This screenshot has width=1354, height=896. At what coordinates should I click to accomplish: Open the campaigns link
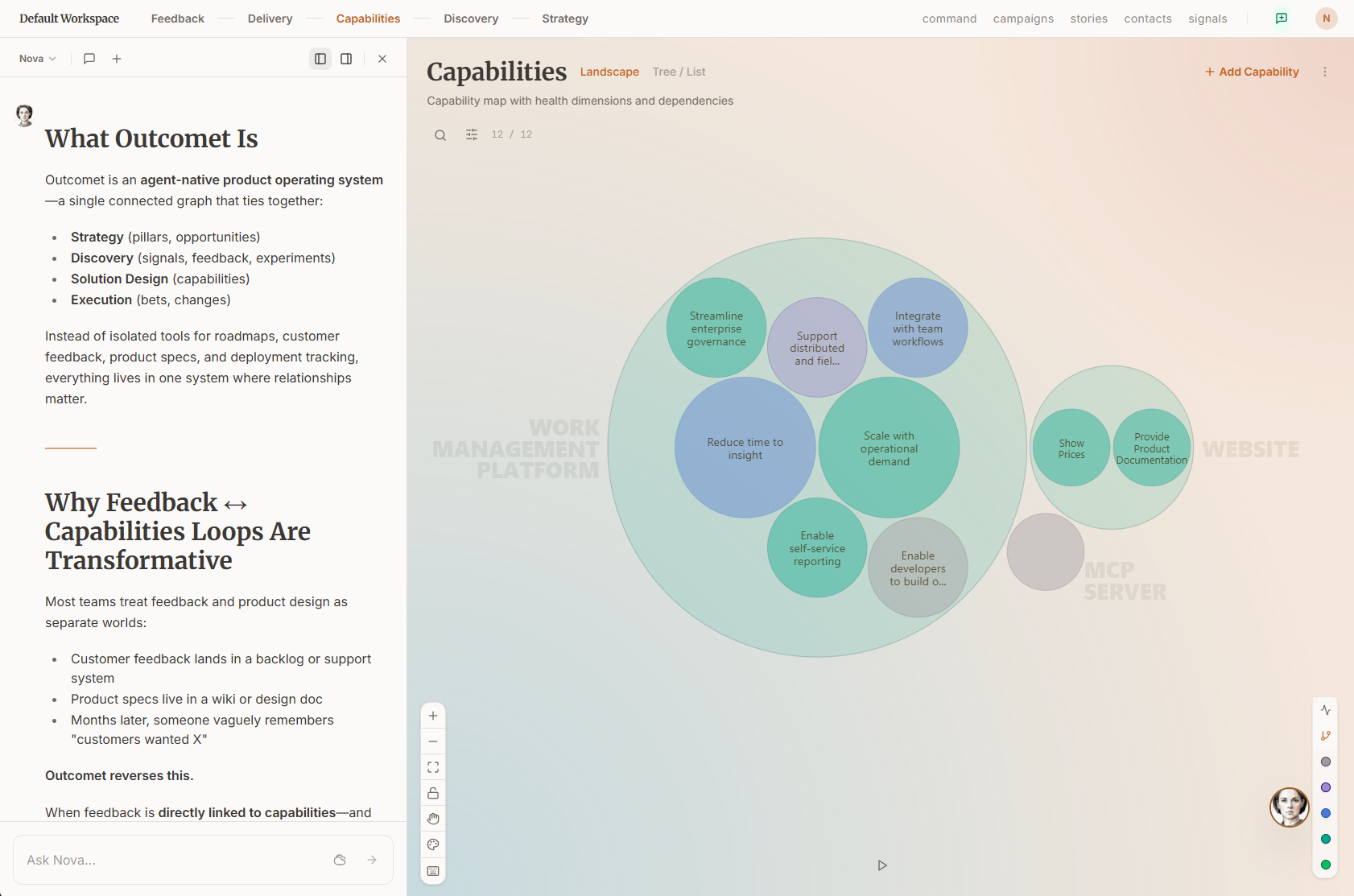[x=1023, y=19]
